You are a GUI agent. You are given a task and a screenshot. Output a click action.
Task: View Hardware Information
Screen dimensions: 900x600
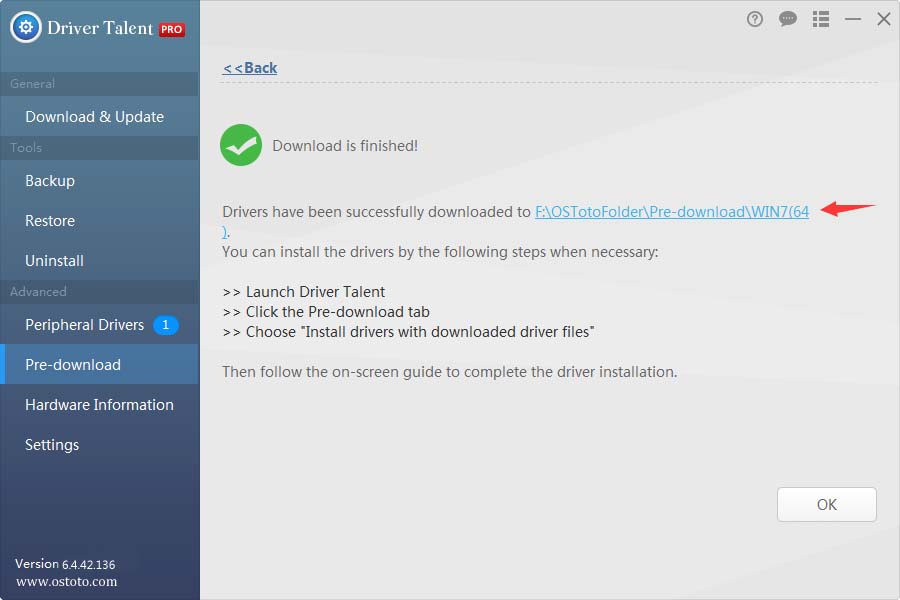click(x=99, y=405)
